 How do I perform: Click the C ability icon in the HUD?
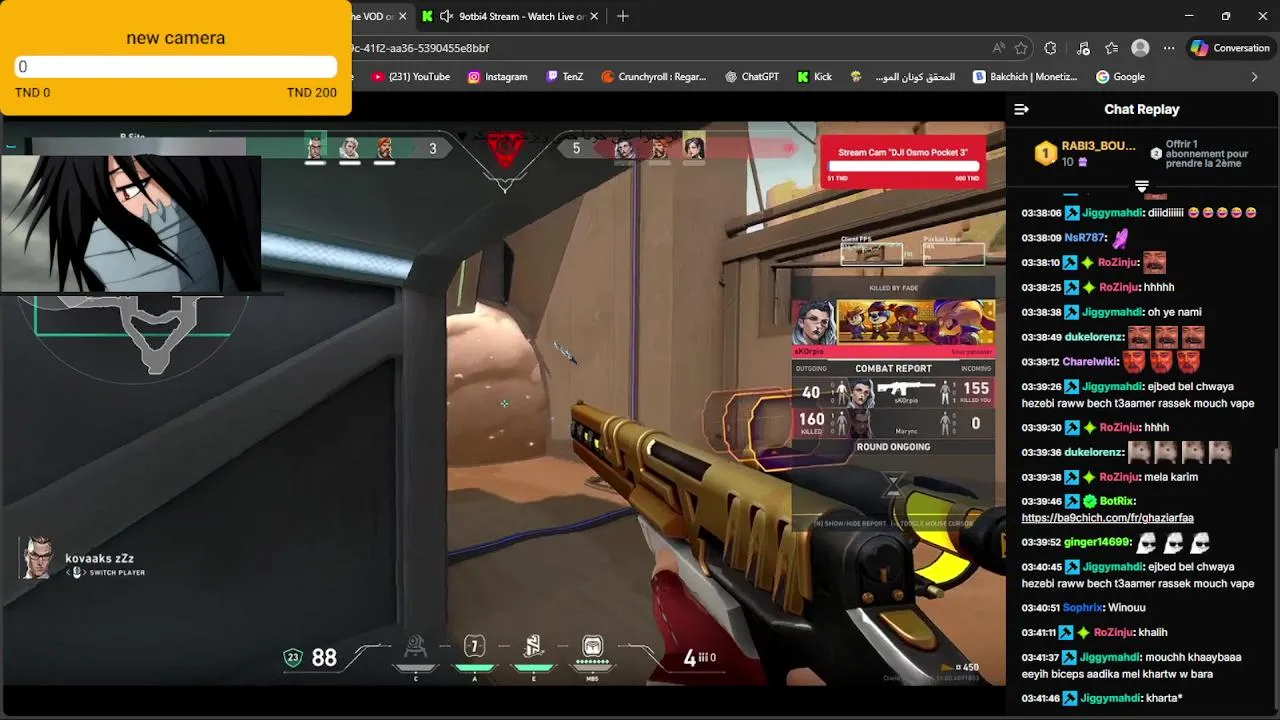[x=416, y=647]
